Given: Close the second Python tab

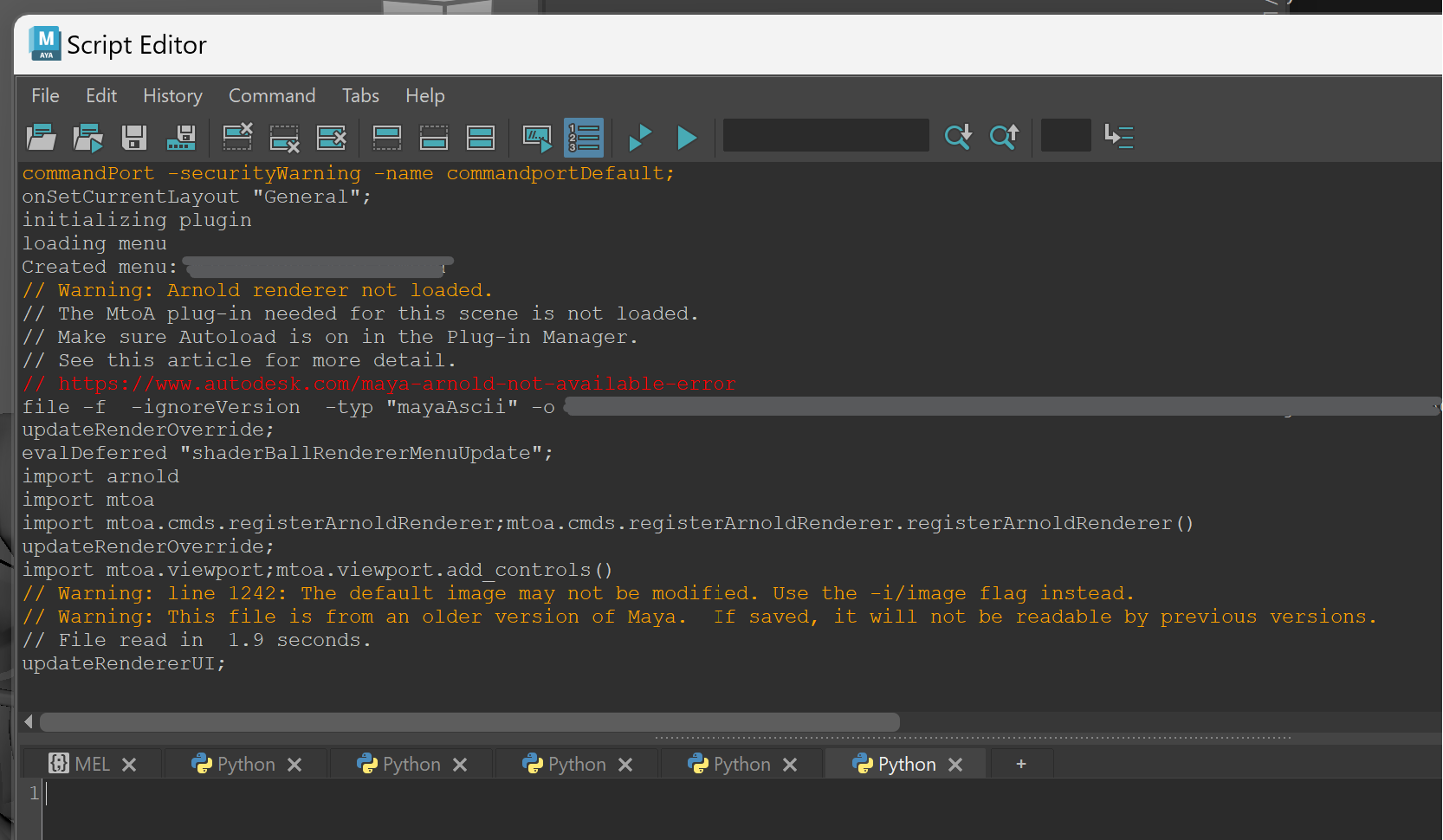Looking at the screenshot, I should (460, 765).
